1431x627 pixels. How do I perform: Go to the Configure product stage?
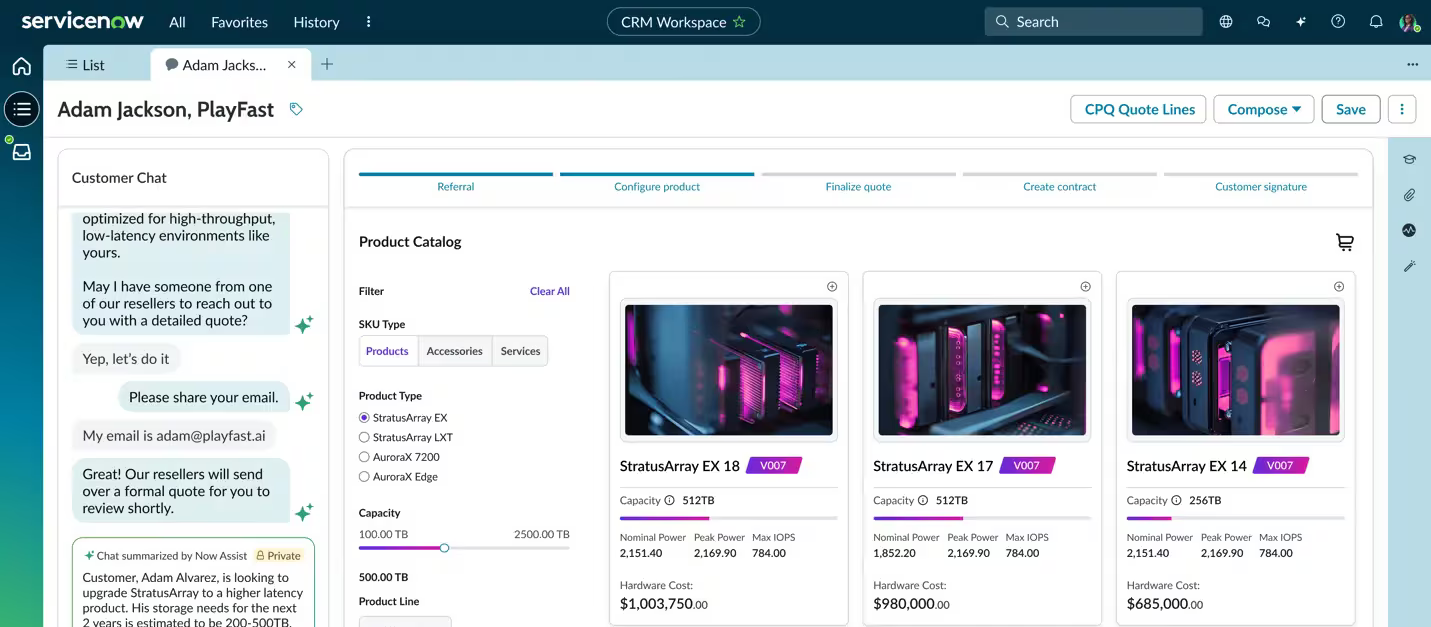pos(657,181)
